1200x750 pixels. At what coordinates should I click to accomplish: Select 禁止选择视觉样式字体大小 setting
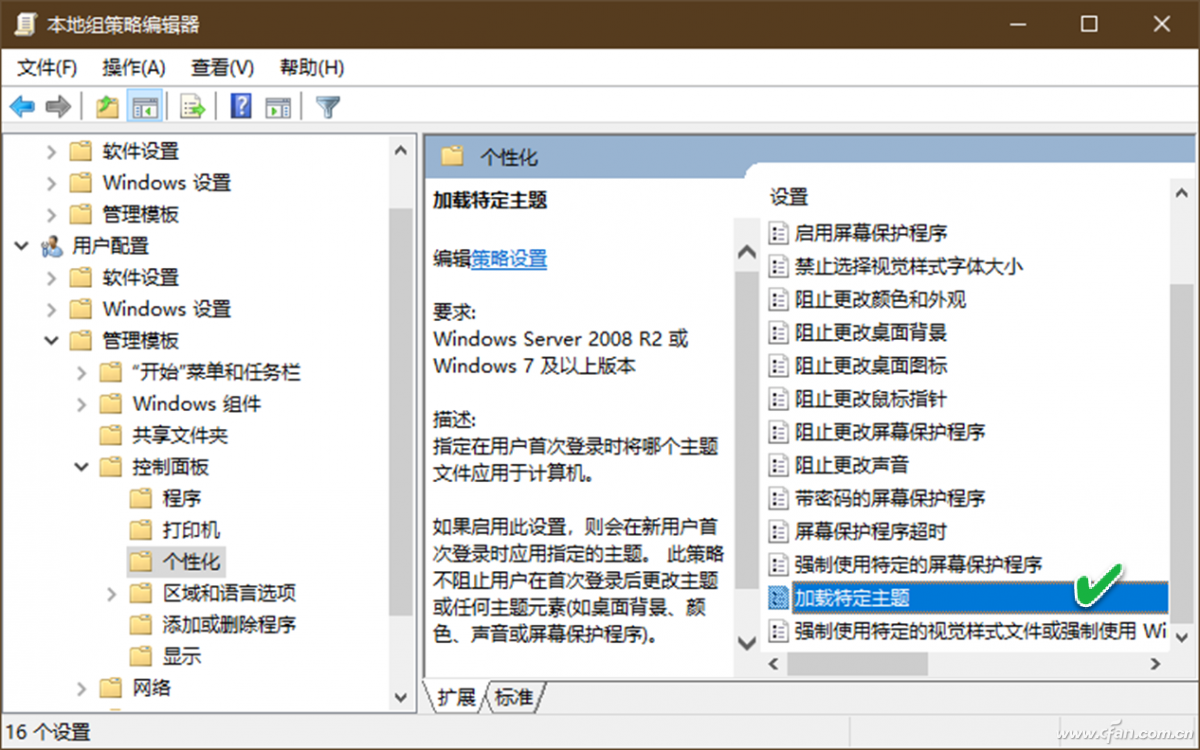(x=909, y=266)
